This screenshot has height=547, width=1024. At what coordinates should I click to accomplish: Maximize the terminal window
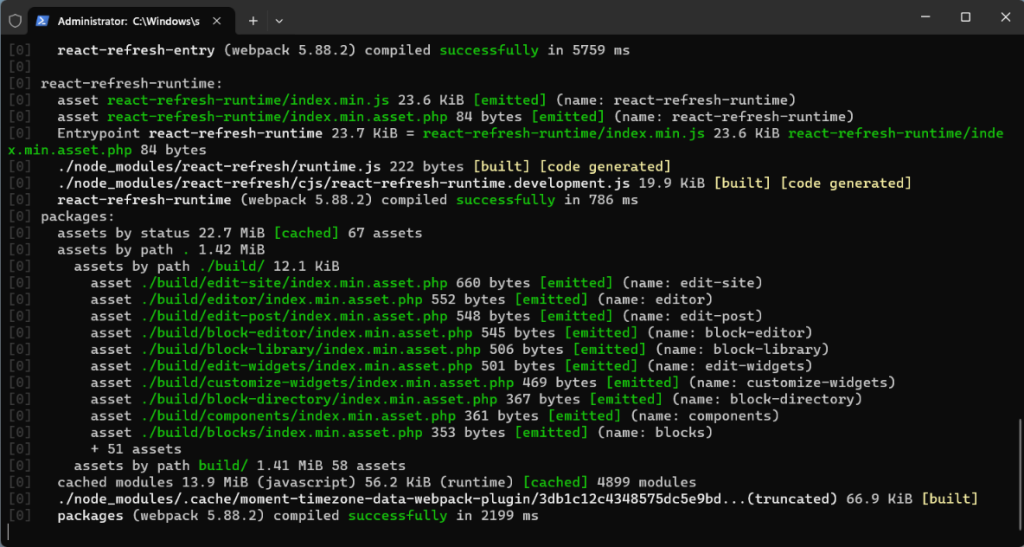965,17
